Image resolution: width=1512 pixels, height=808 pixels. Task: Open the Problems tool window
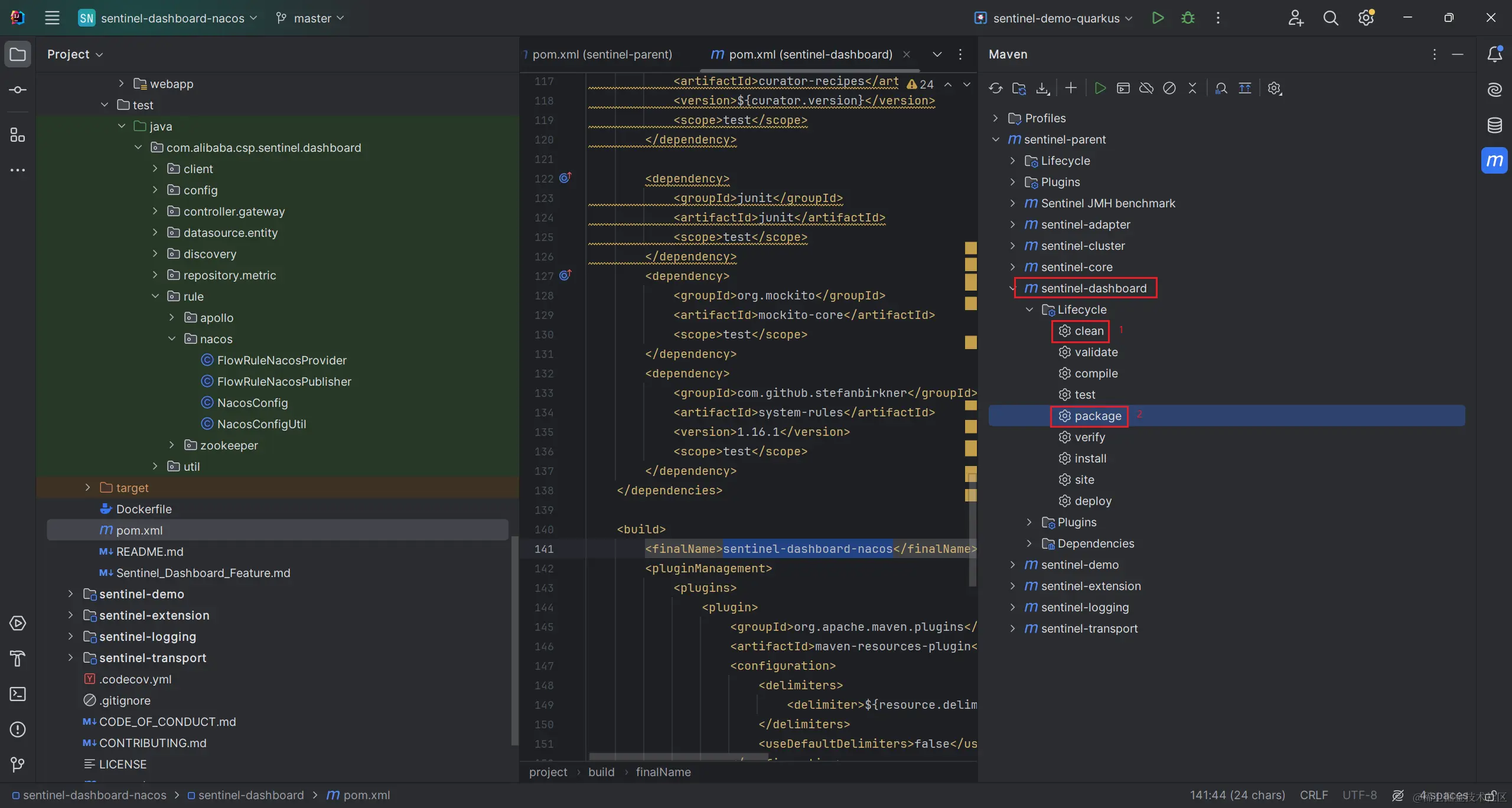click(x=18, y=729)
